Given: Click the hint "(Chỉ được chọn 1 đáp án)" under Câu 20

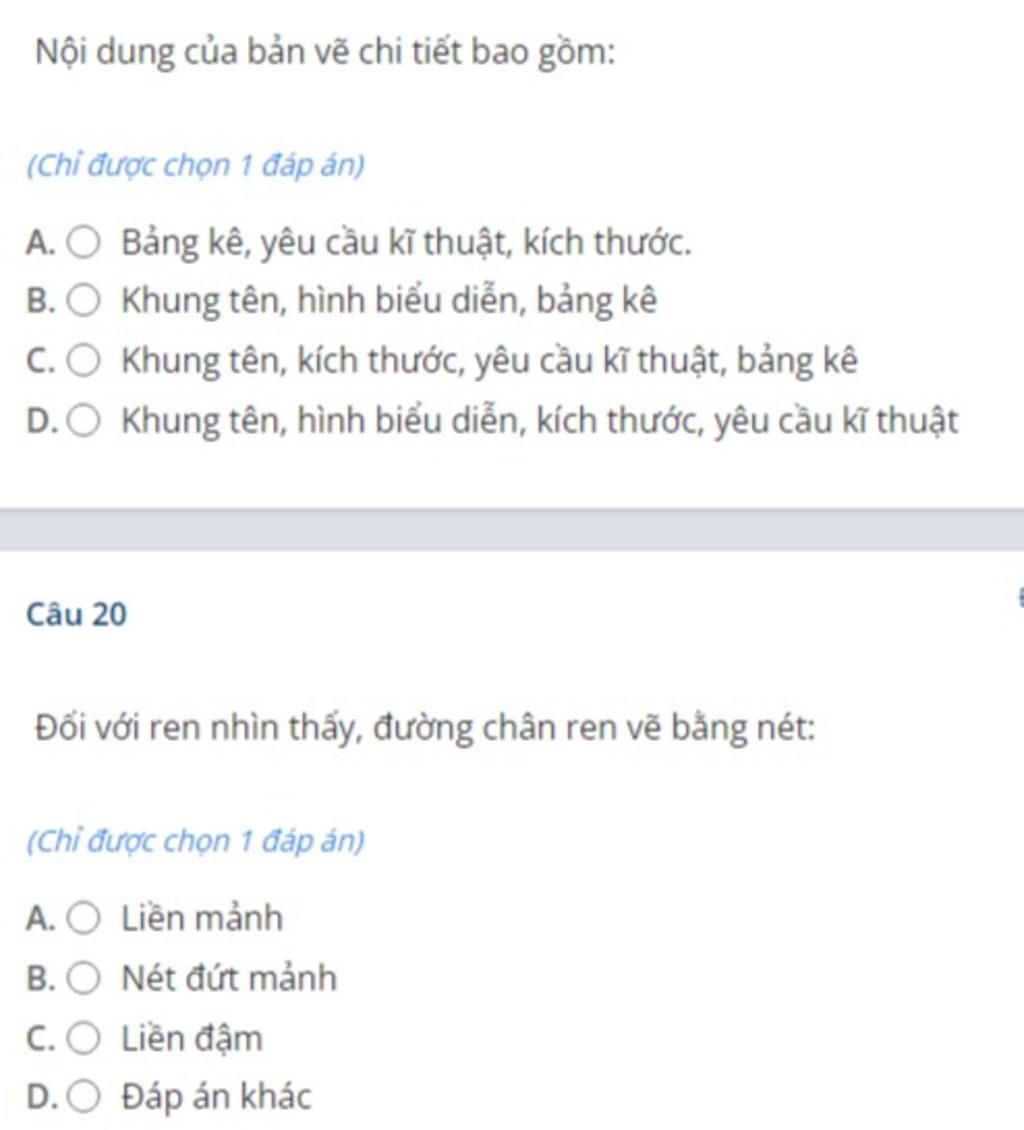Looking at the screenshot, I should click(x=196, y=841).
